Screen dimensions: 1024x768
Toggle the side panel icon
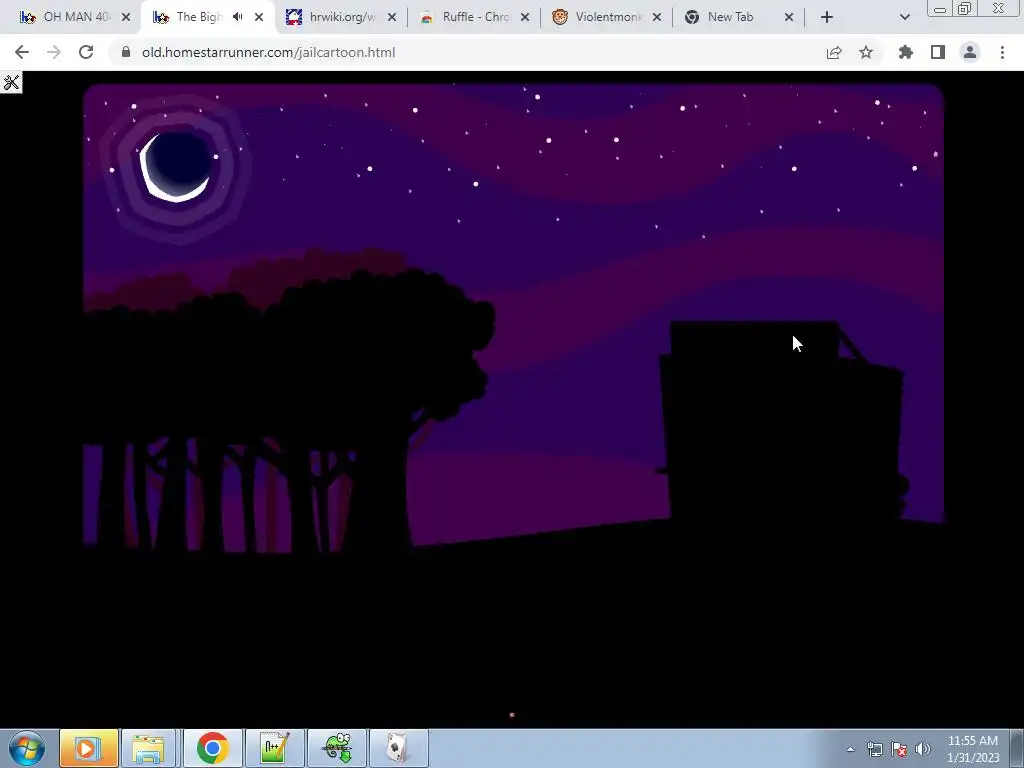tap(938, 52)
